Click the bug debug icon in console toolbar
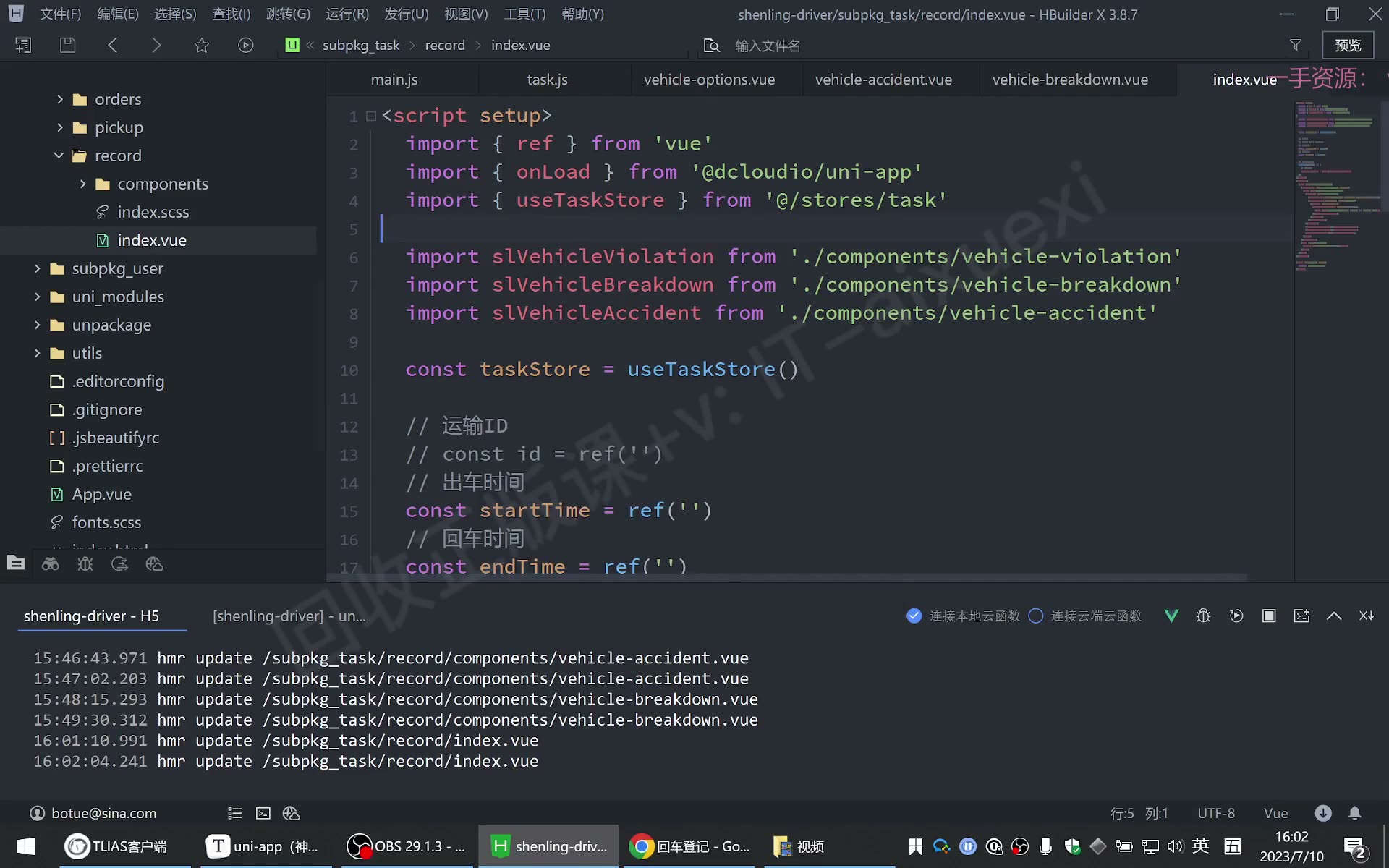1389x868 pixels. (1203, 616)
